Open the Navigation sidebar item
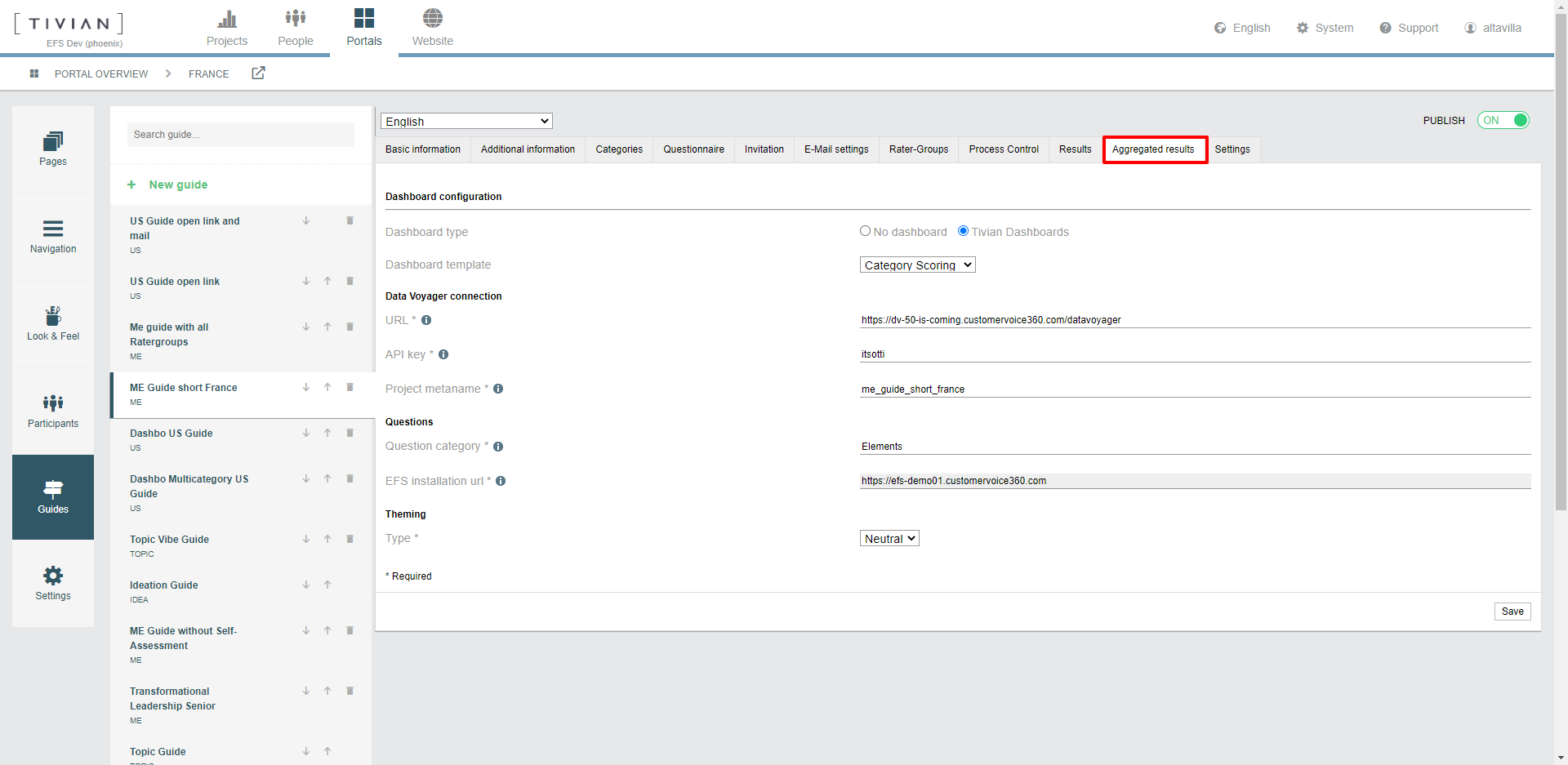Screen dimensions: 1568x765 (x=53, y=237)
